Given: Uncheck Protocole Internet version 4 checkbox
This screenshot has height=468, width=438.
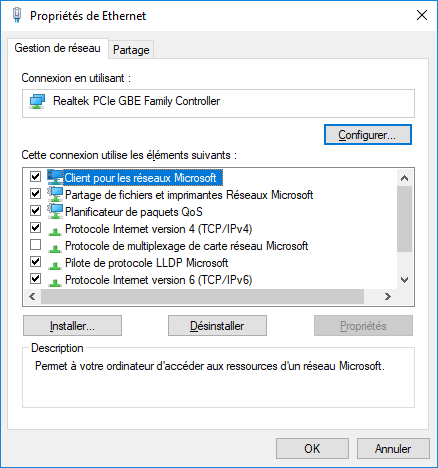Looking at the screenshot, I should pyautogui.click(x=35, y=228).
